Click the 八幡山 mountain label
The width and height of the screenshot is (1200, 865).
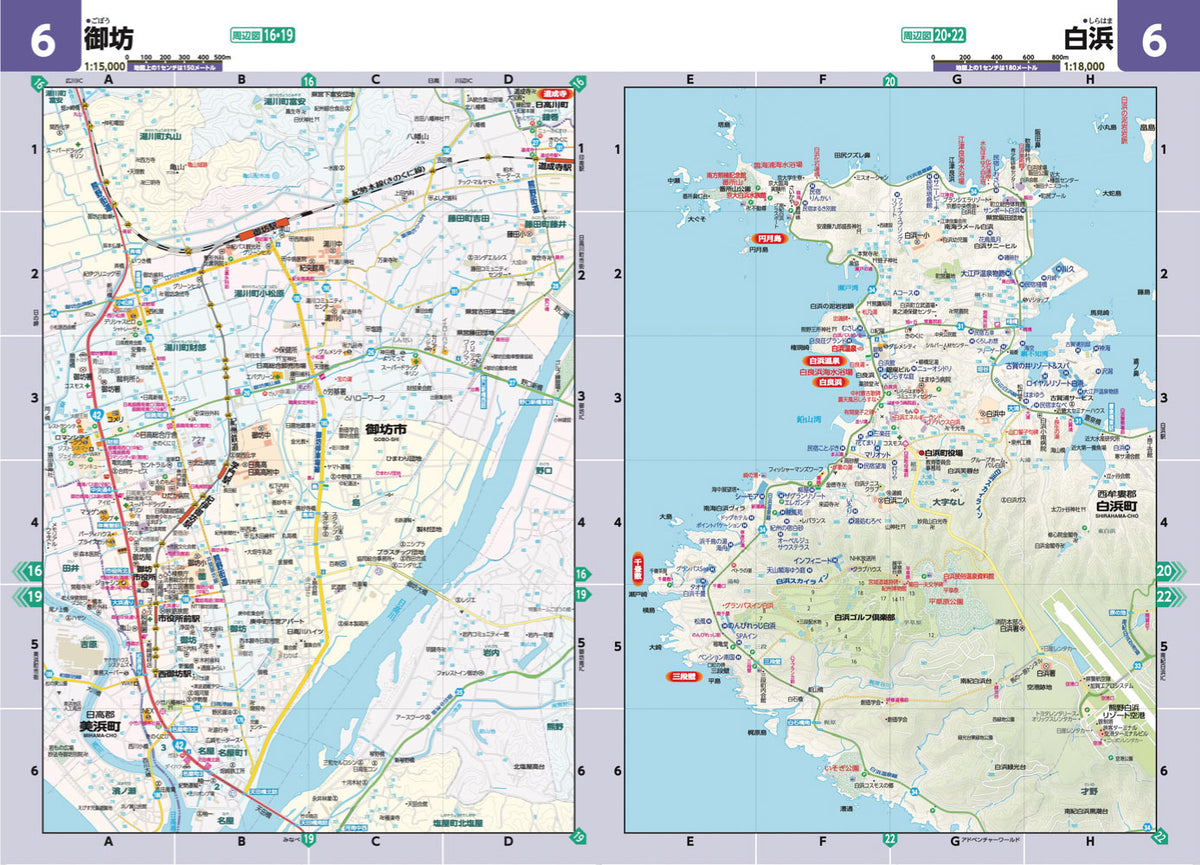(417, 135)
